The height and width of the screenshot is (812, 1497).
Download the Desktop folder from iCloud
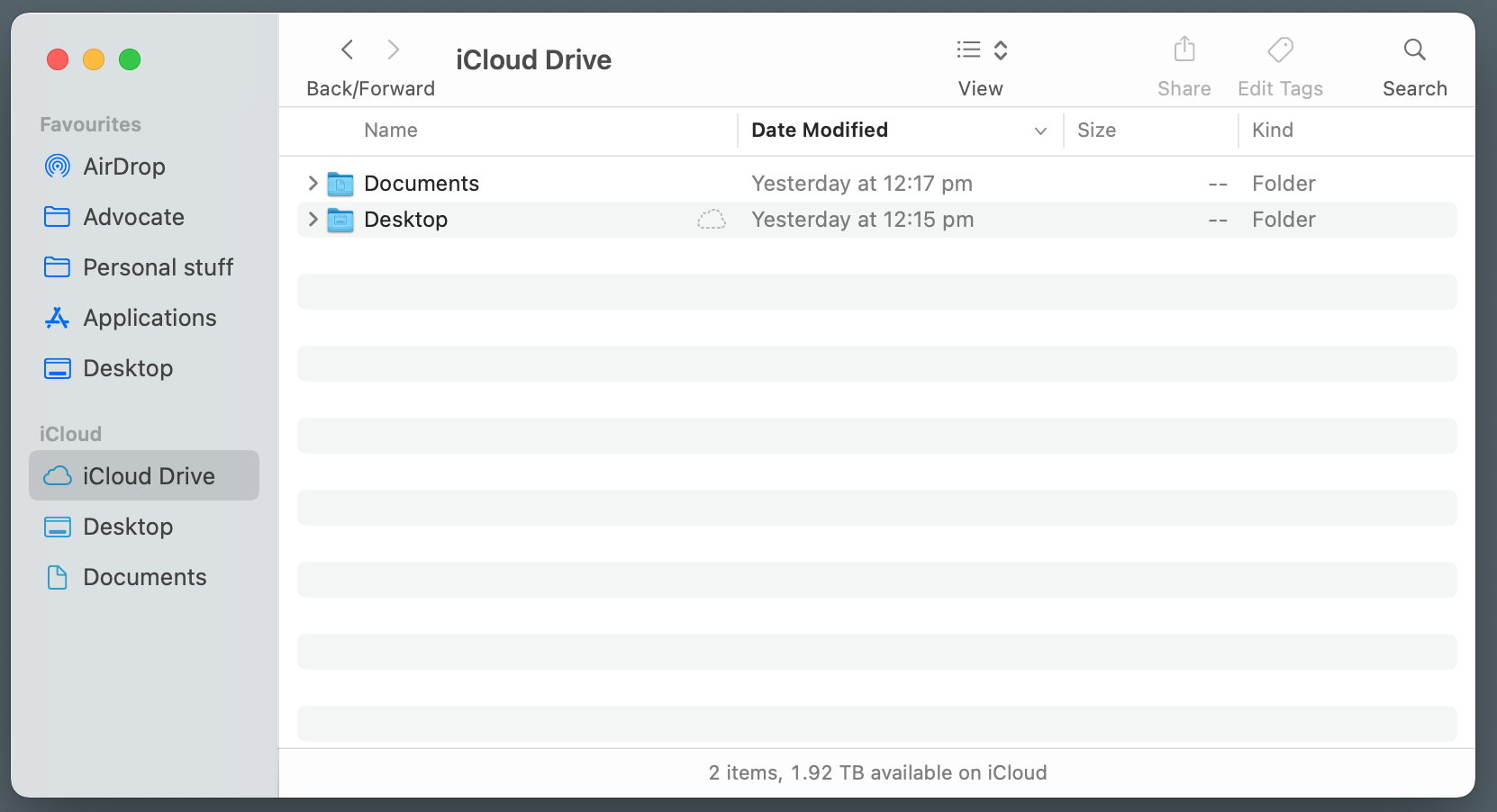coord(711,219)
